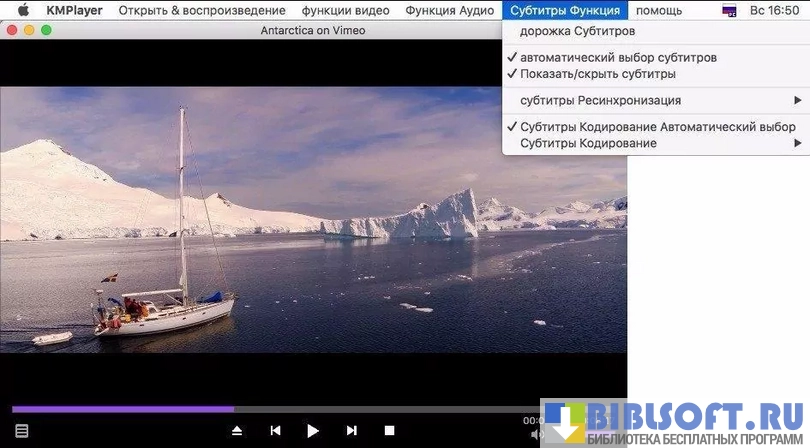This screenshot has width=810, height=448.
Task: Open the 'функции видео' menu
Action: click(345, 10)
